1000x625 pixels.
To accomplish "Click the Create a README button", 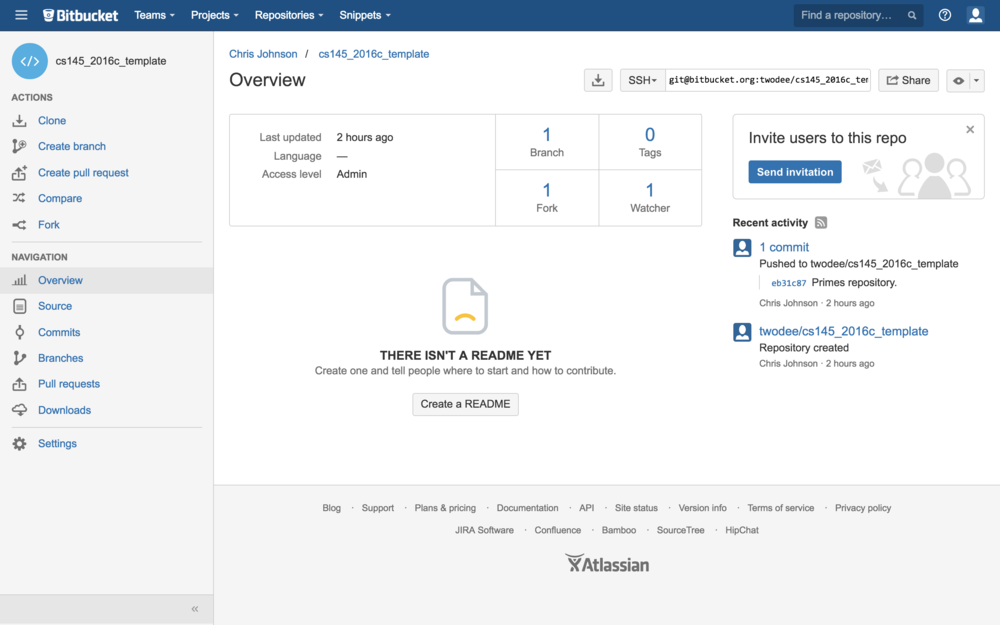I will [x=465, y=404].
